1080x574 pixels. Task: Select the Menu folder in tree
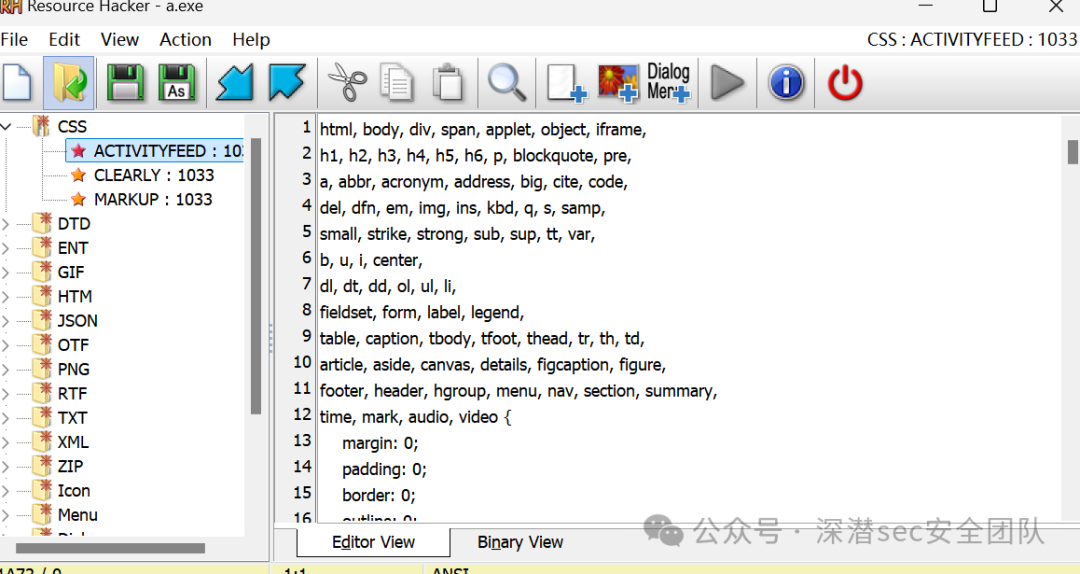77,515
